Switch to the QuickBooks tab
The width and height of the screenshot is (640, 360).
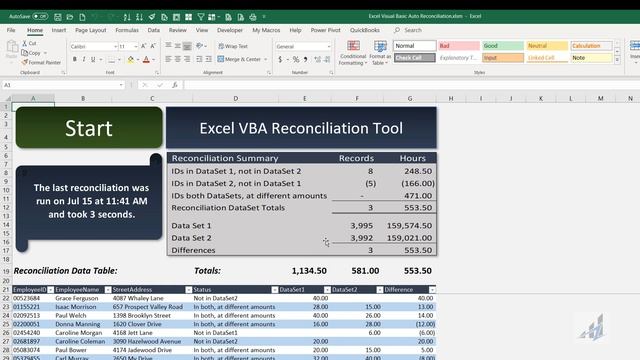365,30
